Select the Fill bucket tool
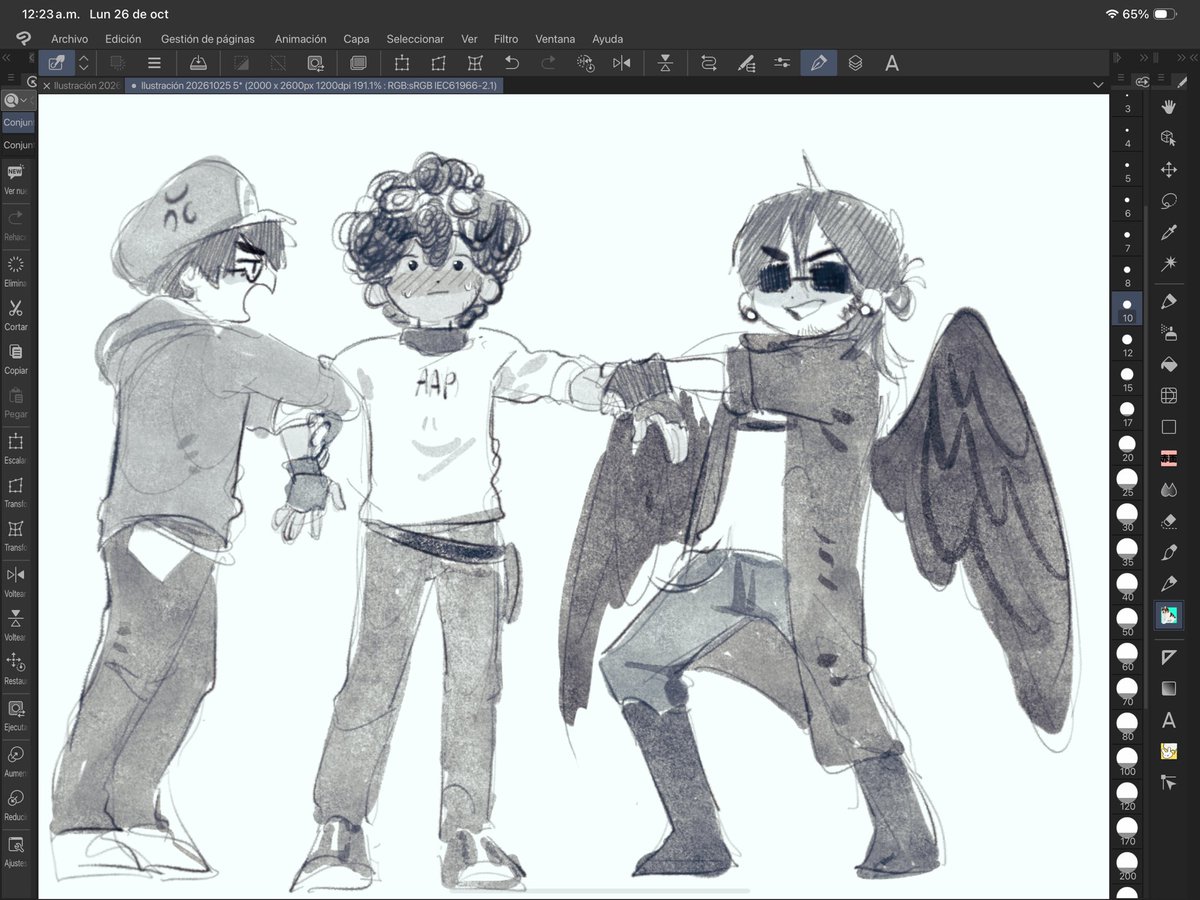1200x900 pixels. [x=1168, y=364]
